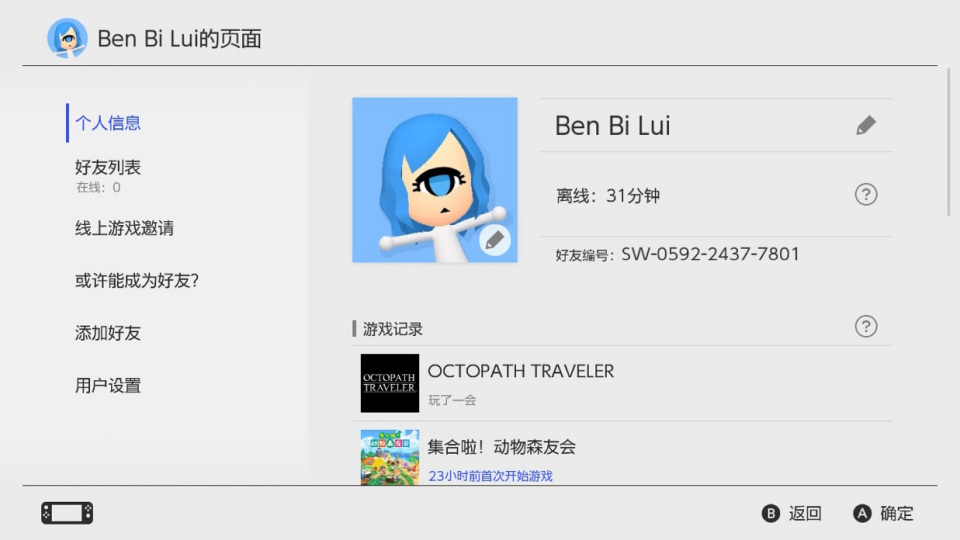Click the vertical scrollbar on the right edge

pyautogui.click(x=948, y=142)
